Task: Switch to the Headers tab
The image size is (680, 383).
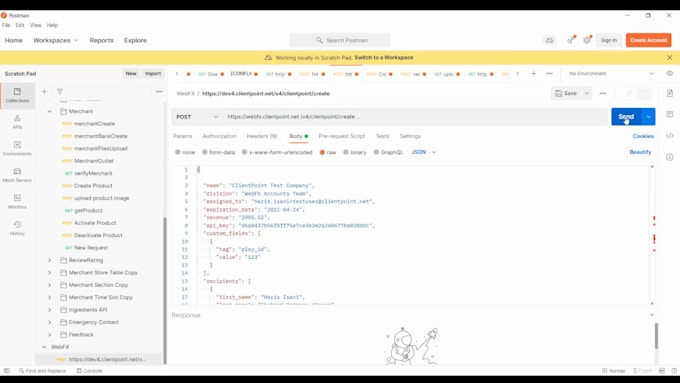Action: (262, 136)
